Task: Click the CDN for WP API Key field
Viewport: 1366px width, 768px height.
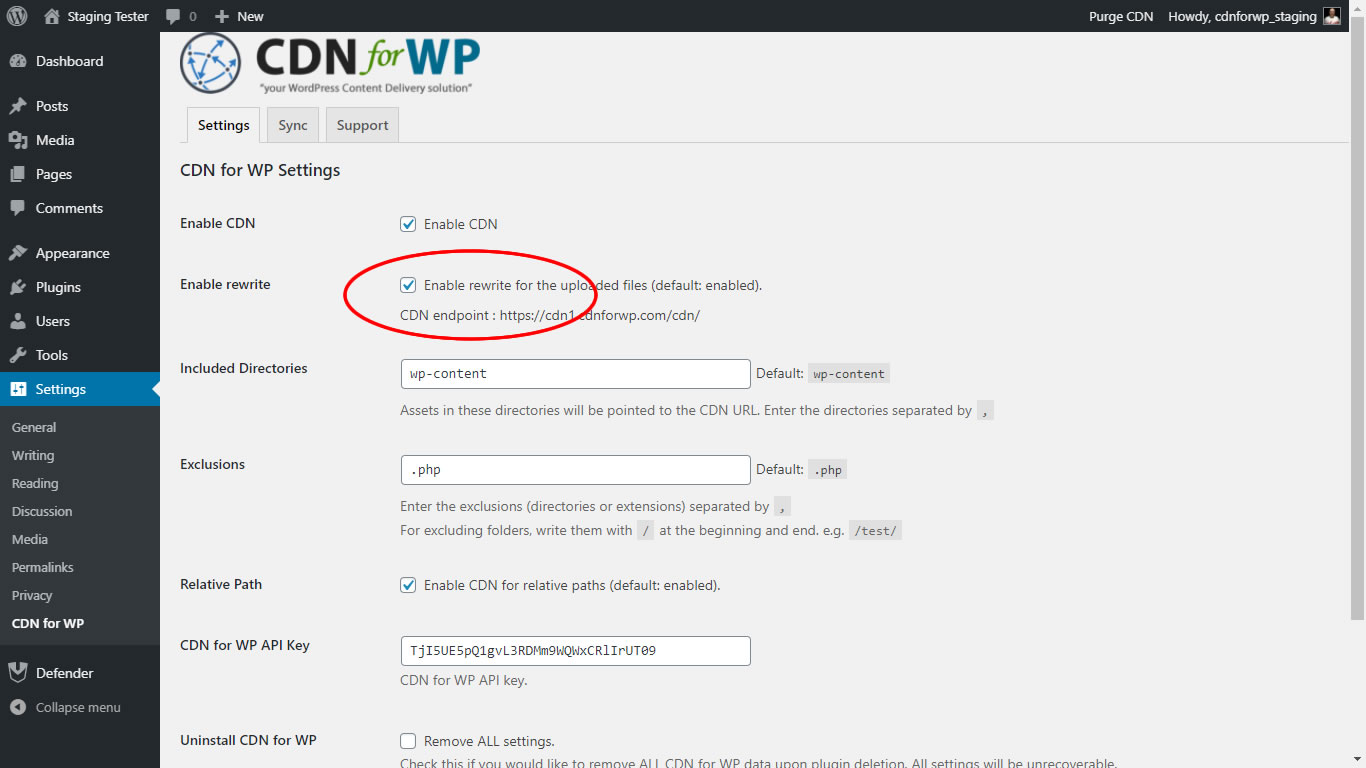Action: pos(575,650)
